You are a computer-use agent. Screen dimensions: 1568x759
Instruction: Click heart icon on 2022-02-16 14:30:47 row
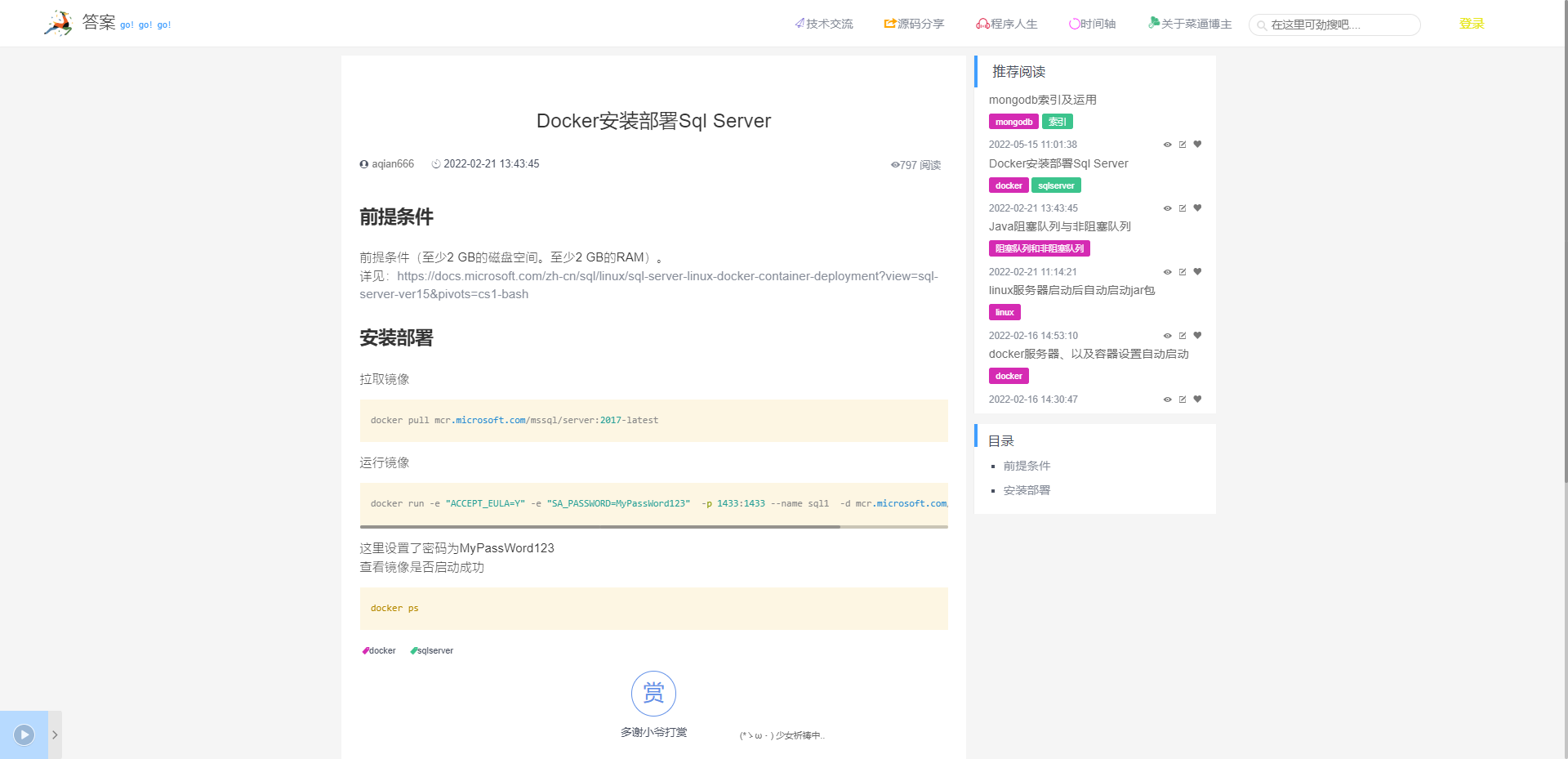pyautogui.click(x=1197, y=400)
